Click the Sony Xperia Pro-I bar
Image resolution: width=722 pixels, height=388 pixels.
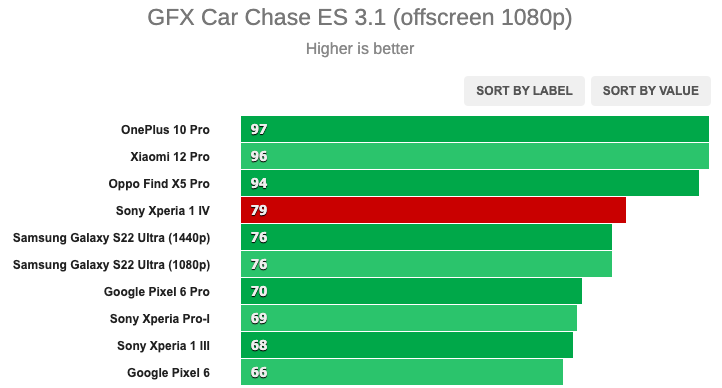pyautogui.click(x=409, y=318)
